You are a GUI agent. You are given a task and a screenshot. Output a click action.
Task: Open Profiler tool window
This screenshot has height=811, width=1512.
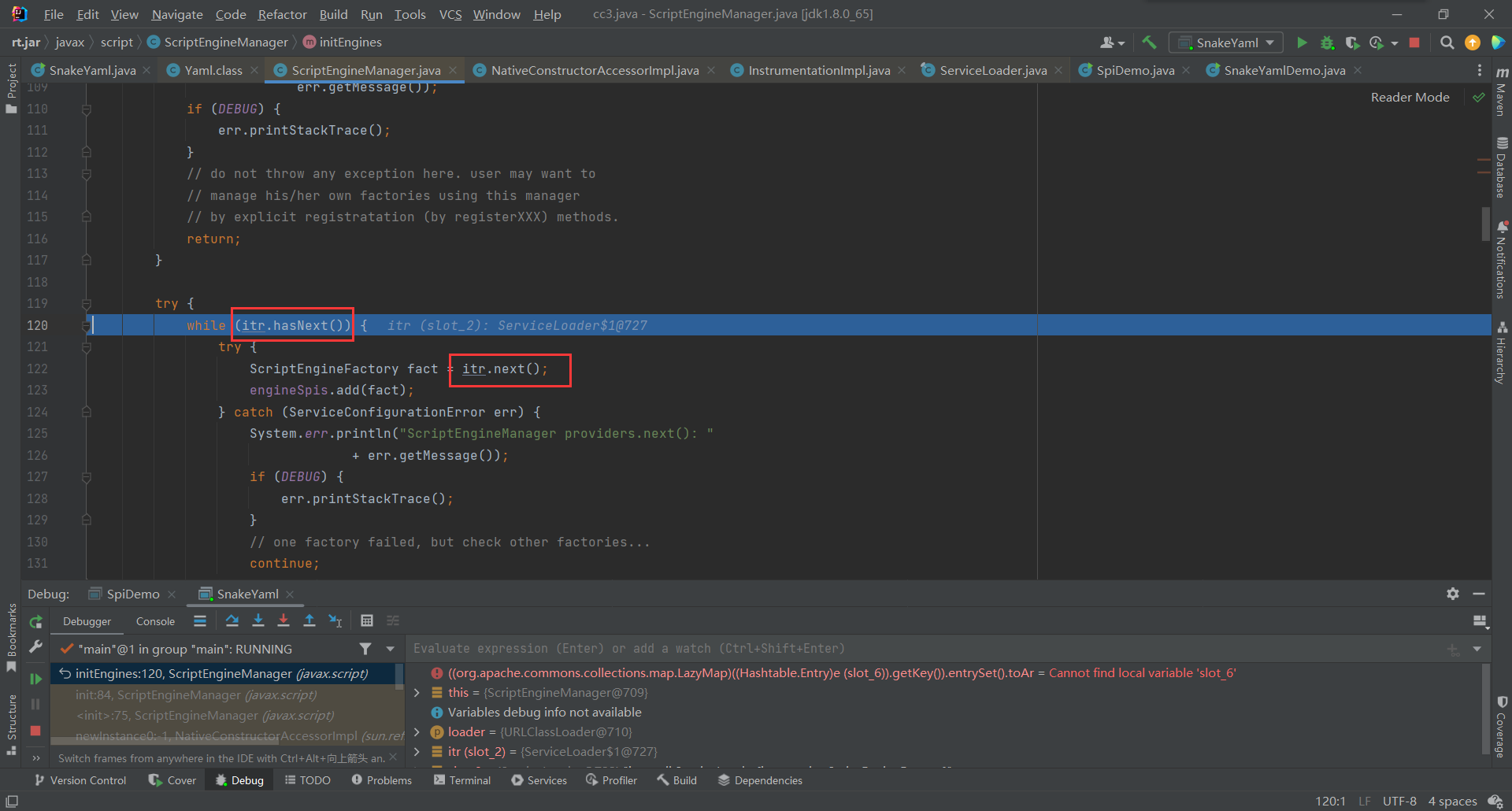coord(612,780)
